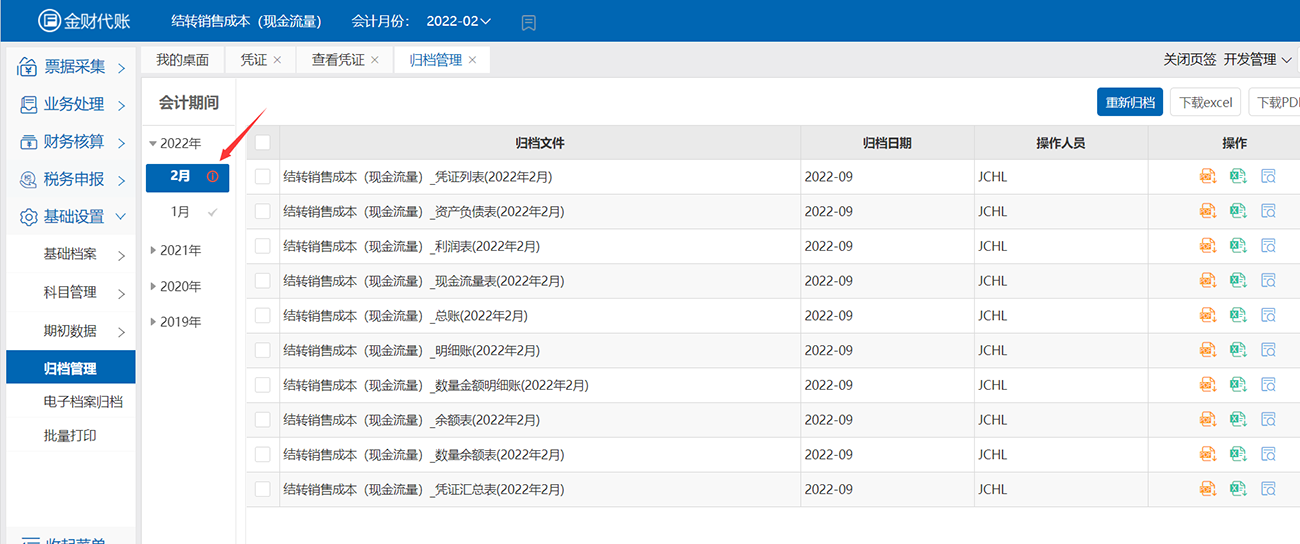Open the 会计月份 2022-02 dropdown
1300x544 pixels.
pos(459,21)
